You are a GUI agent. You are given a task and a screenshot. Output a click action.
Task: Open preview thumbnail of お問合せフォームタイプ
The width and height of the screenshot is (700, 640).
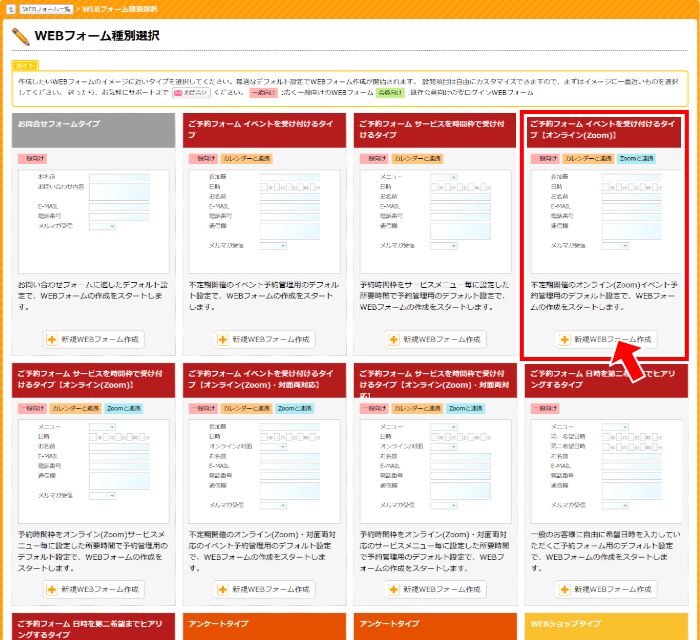click(x=94, y=221)
